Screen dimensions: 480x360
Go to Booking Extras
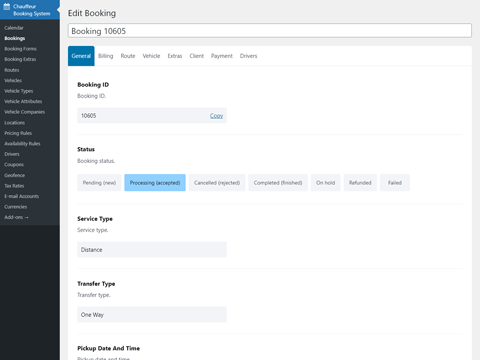coord(20,59)
